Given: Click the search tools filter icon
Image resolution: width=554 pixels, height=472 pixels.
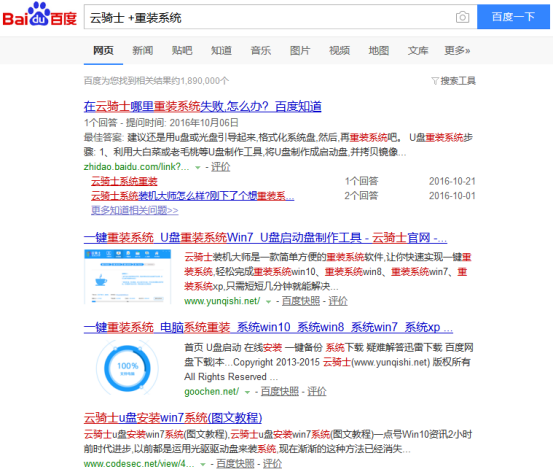Looking at the screenshot, I should tap(435, 81).
